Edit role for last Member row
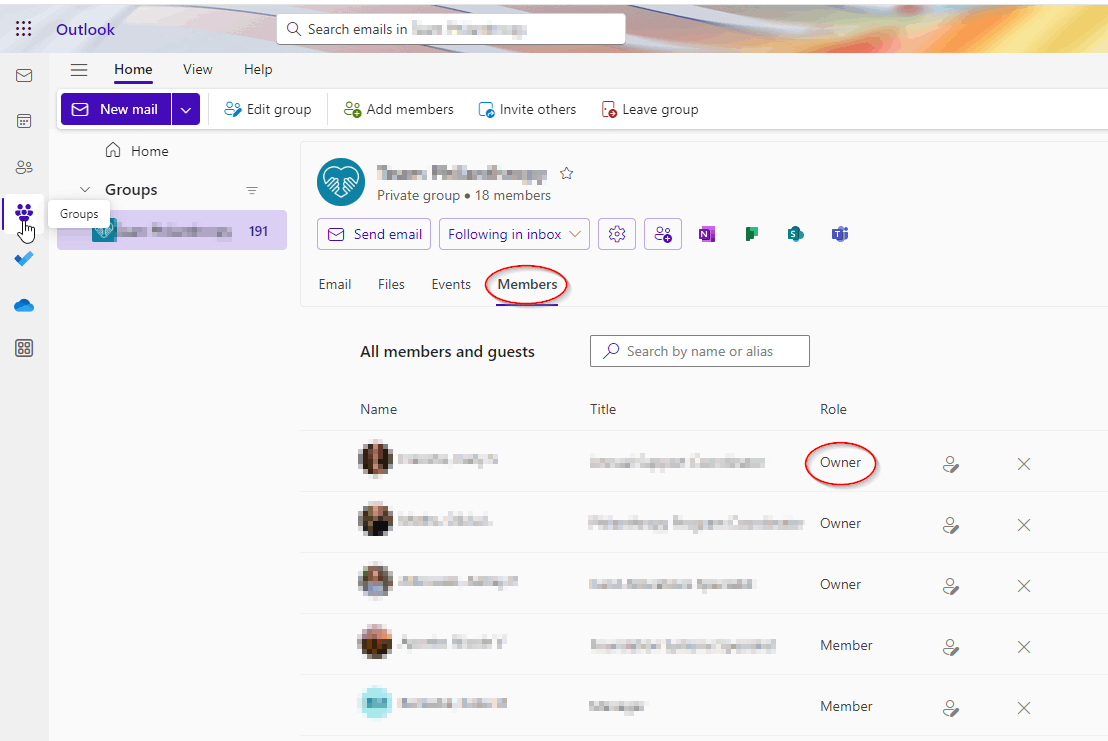The width and height of the screenshot is (1108, 741). click(x=951, y=708)
